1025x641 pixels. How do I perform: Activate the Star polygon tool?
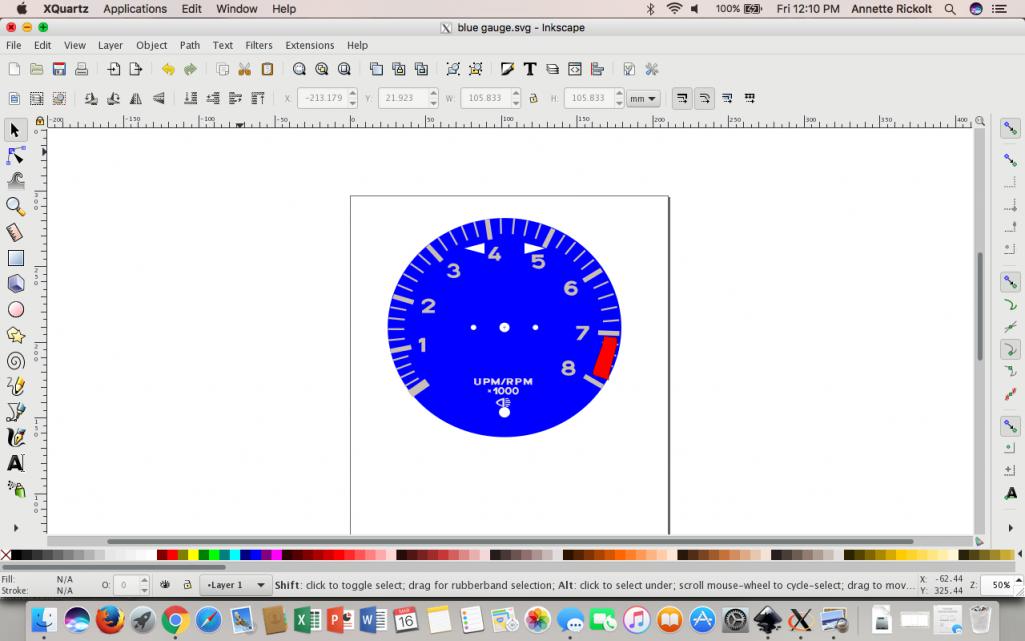(16, 335)
